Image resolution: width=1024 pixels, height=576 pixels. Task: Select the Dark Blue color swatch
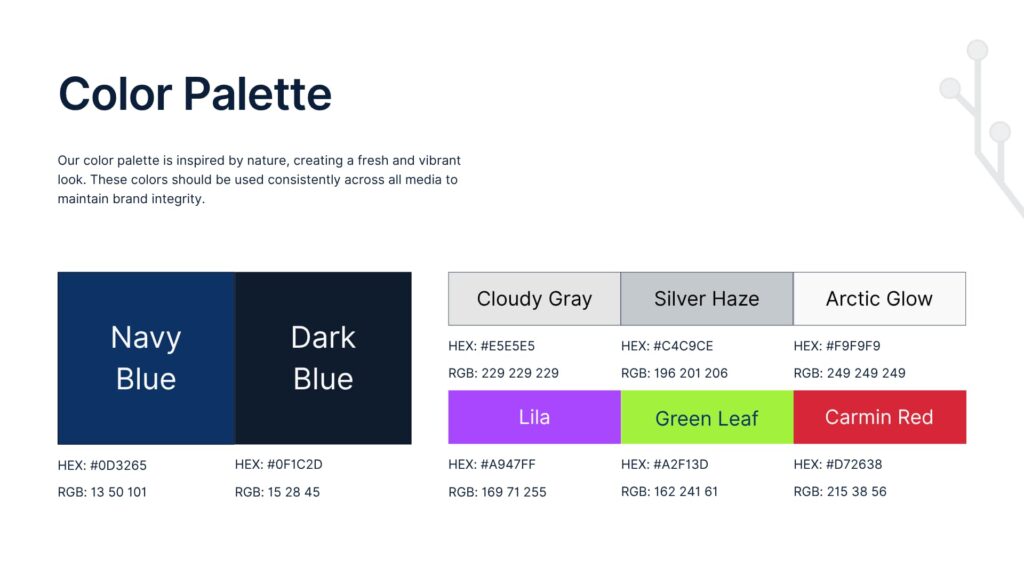tap(323, 358)
